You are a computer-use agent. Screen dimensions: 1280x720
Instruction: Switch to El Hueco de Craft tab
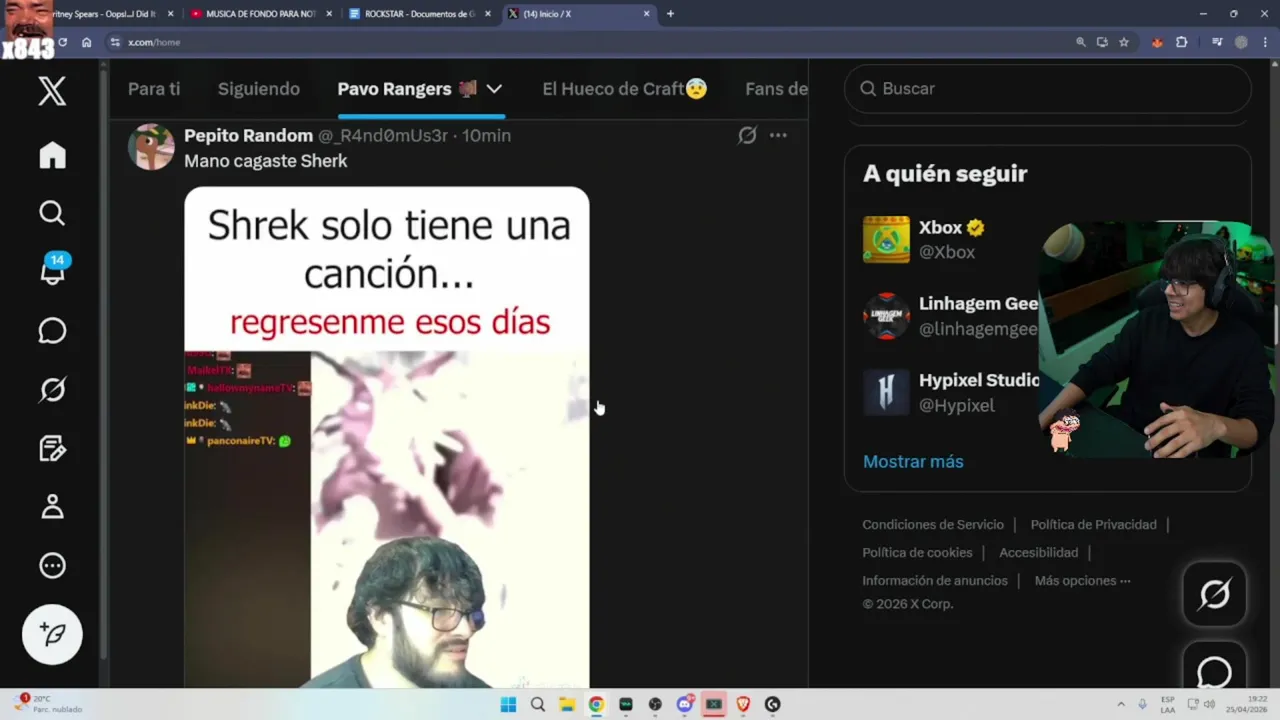point(625,89)
